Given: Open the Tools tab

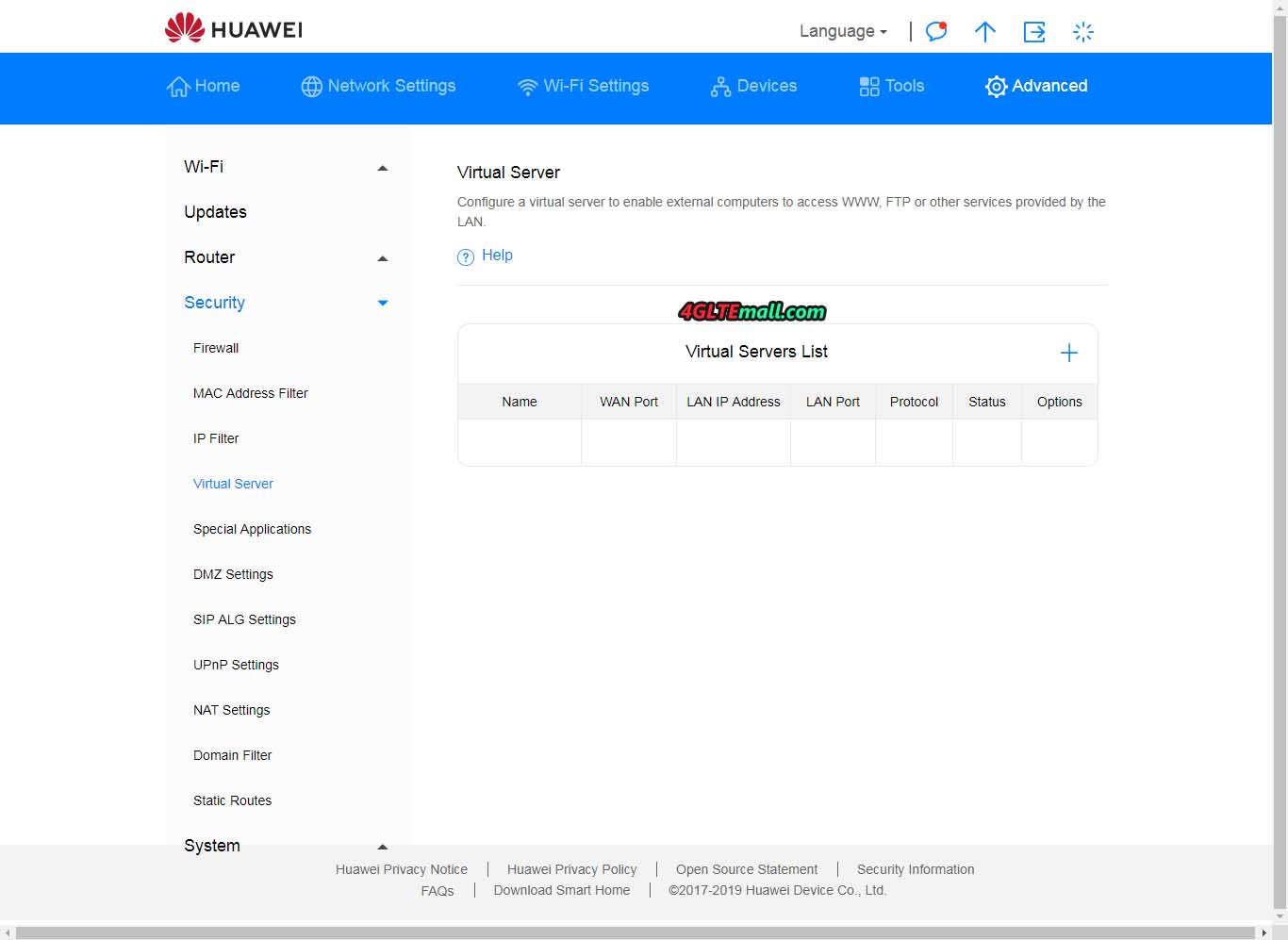Looking at the screenshot, I should coord(891,86).
